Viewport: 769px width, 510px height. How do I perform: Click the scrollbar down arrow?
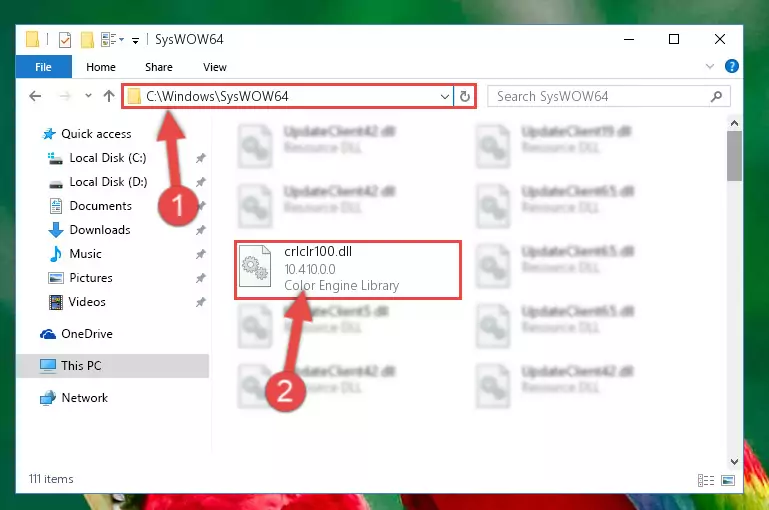click(734, 461)
